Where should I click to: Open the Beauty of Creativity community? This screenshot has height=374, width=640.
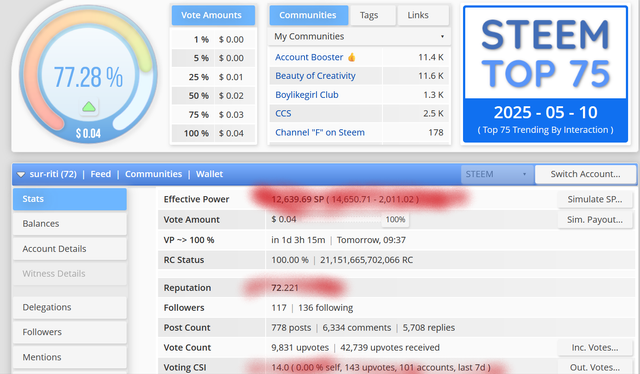tap(316, 76)
